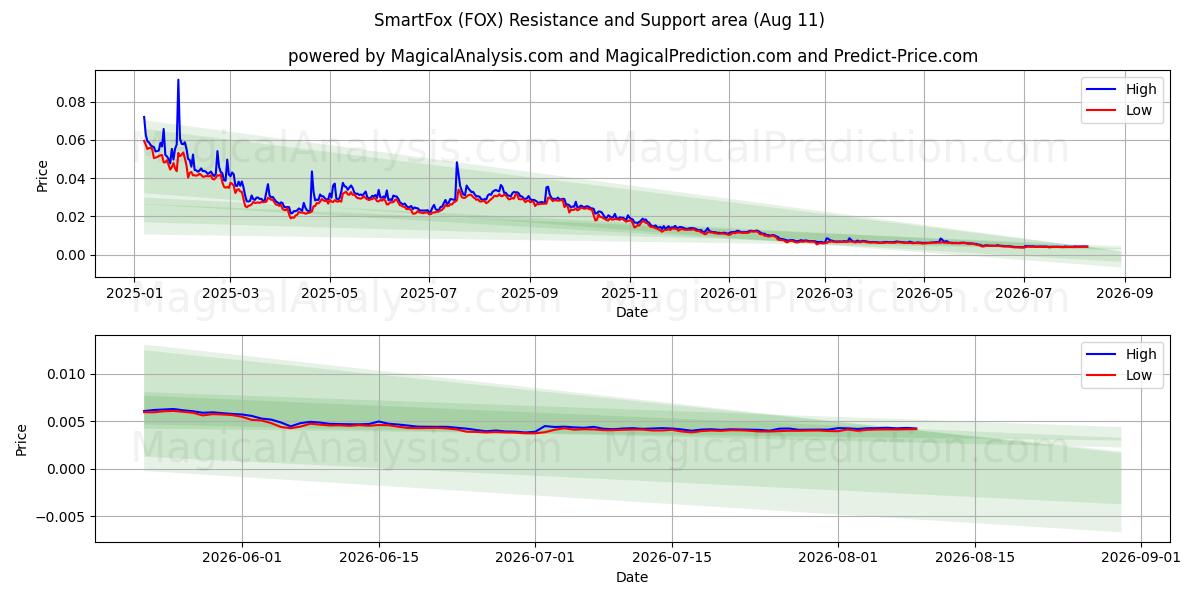The height and width of the screenshot is (600, 1200).
Task: Click the −0.005 y-axis tick label
Action: [x=62, y=517]
